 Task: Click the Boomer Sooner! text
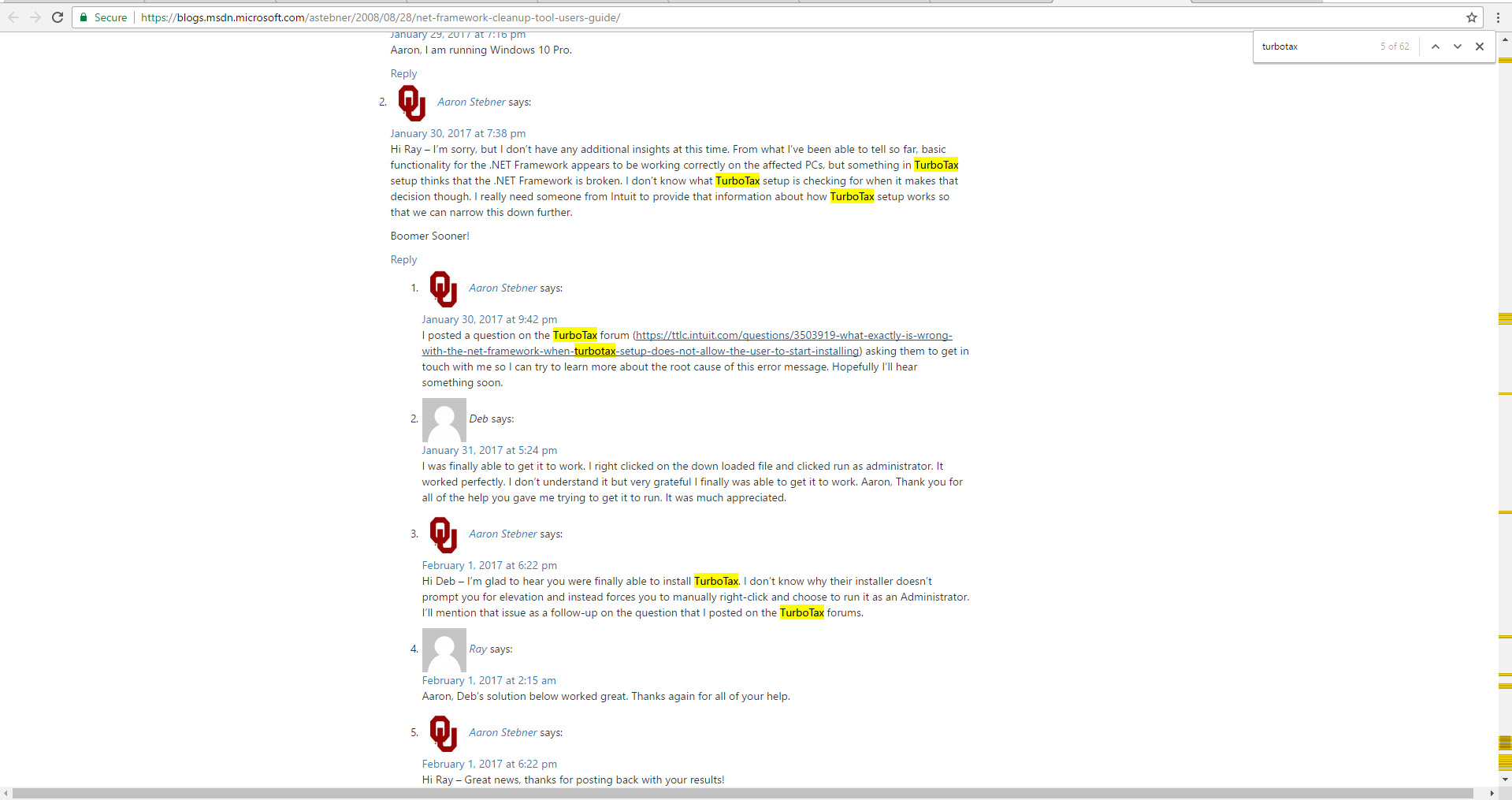429,236
